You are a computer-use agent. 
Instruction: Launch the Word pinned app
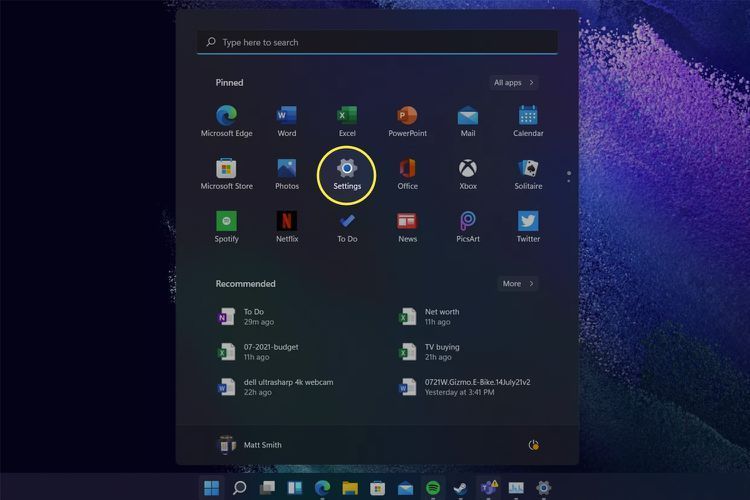(x=287, y=116)
